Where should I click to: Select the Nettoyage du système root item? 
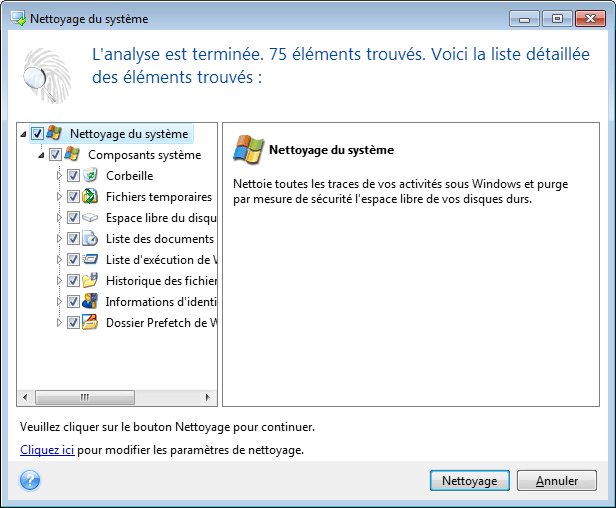coord(129,133)
